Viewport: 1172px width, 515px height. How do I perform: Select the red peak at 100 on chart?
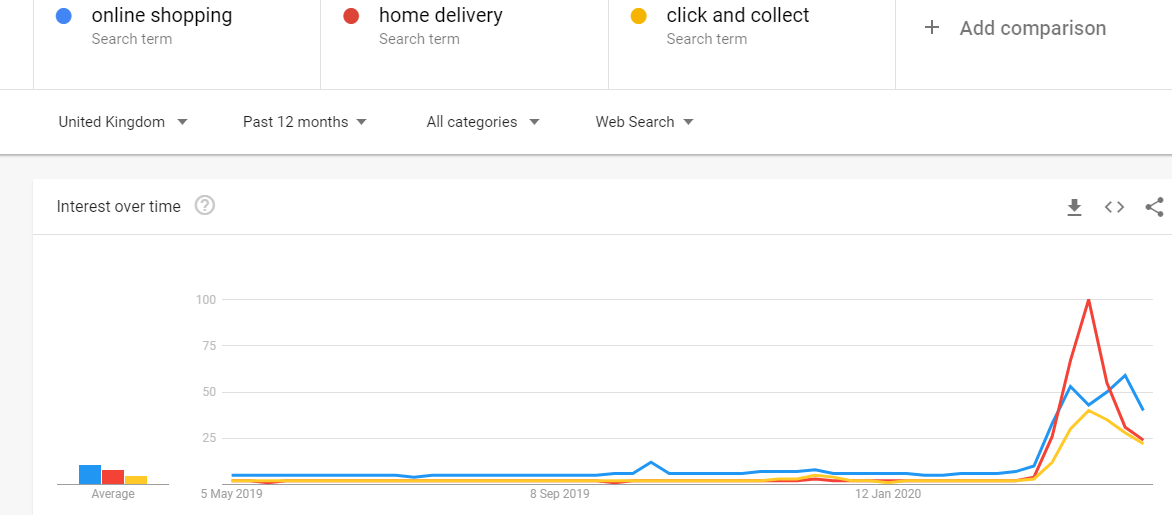coord(1088,300)
